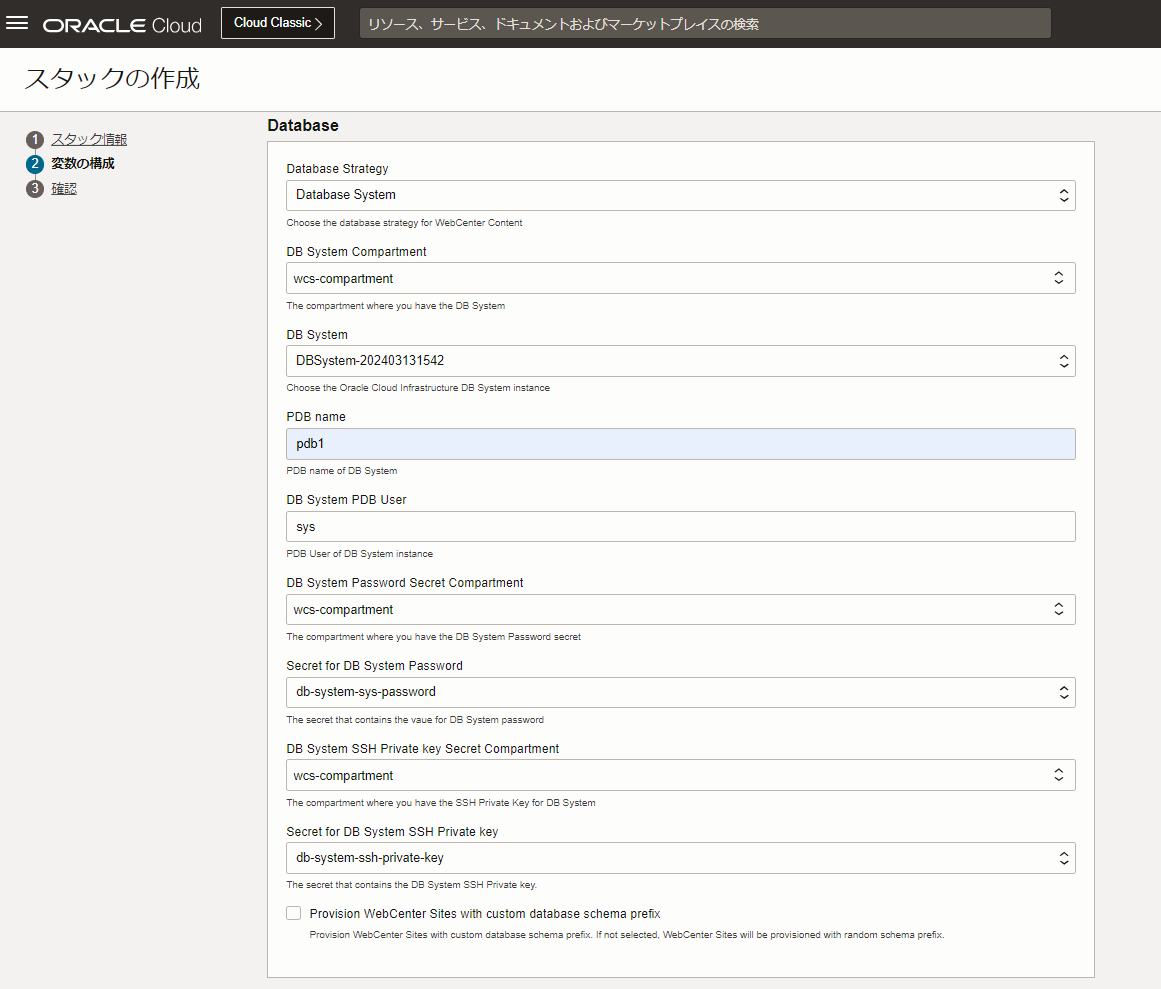The width and height of the screenshot is (1161, 989).
Task: Open DB System Compartment dropdown
Action: click(680, 278)
